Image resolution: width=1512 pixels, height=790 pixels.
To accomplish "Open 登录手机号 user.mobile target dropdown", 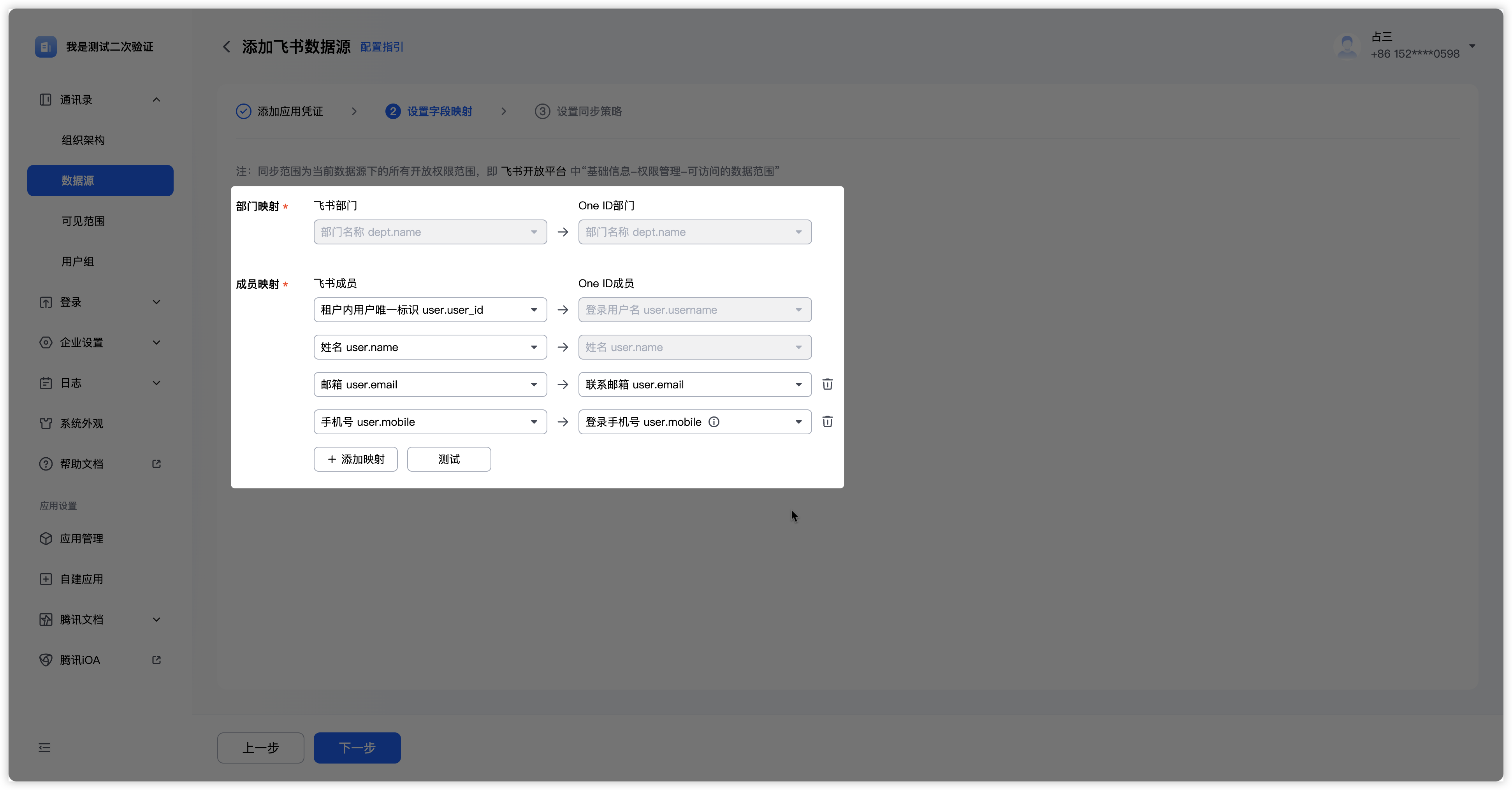I will click(x=798, y=422).
